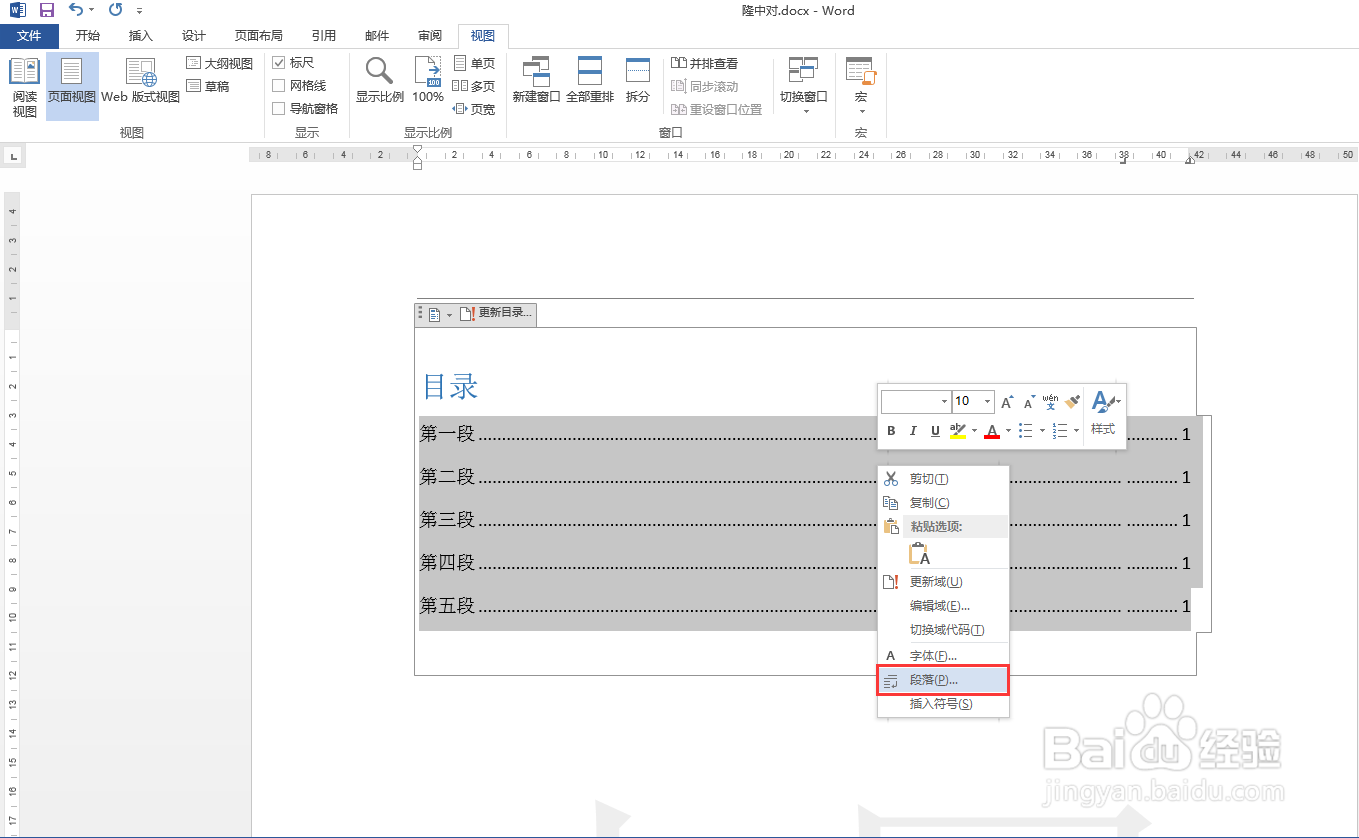
Task: Switch to Design (设计) tab
Action: [x=194, y=36]
